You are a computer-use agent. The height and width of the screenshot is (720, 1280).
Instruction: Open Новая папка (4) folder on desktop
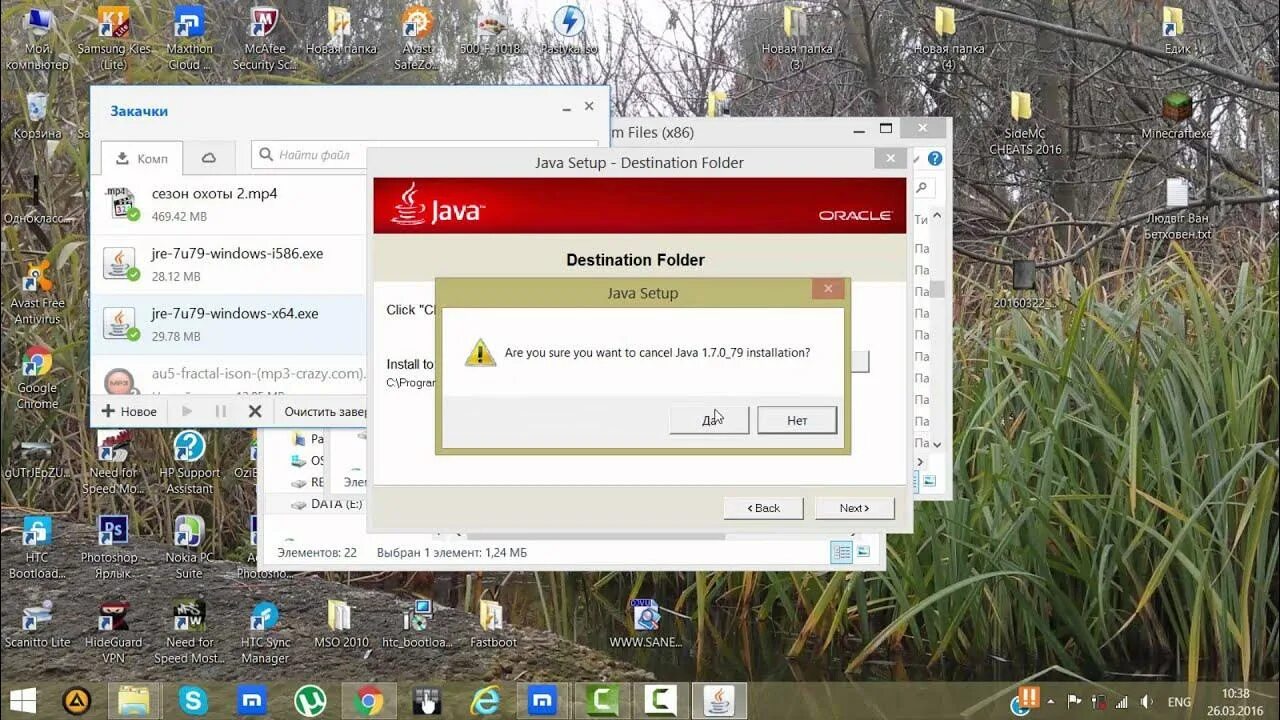(x=948, y=39)
